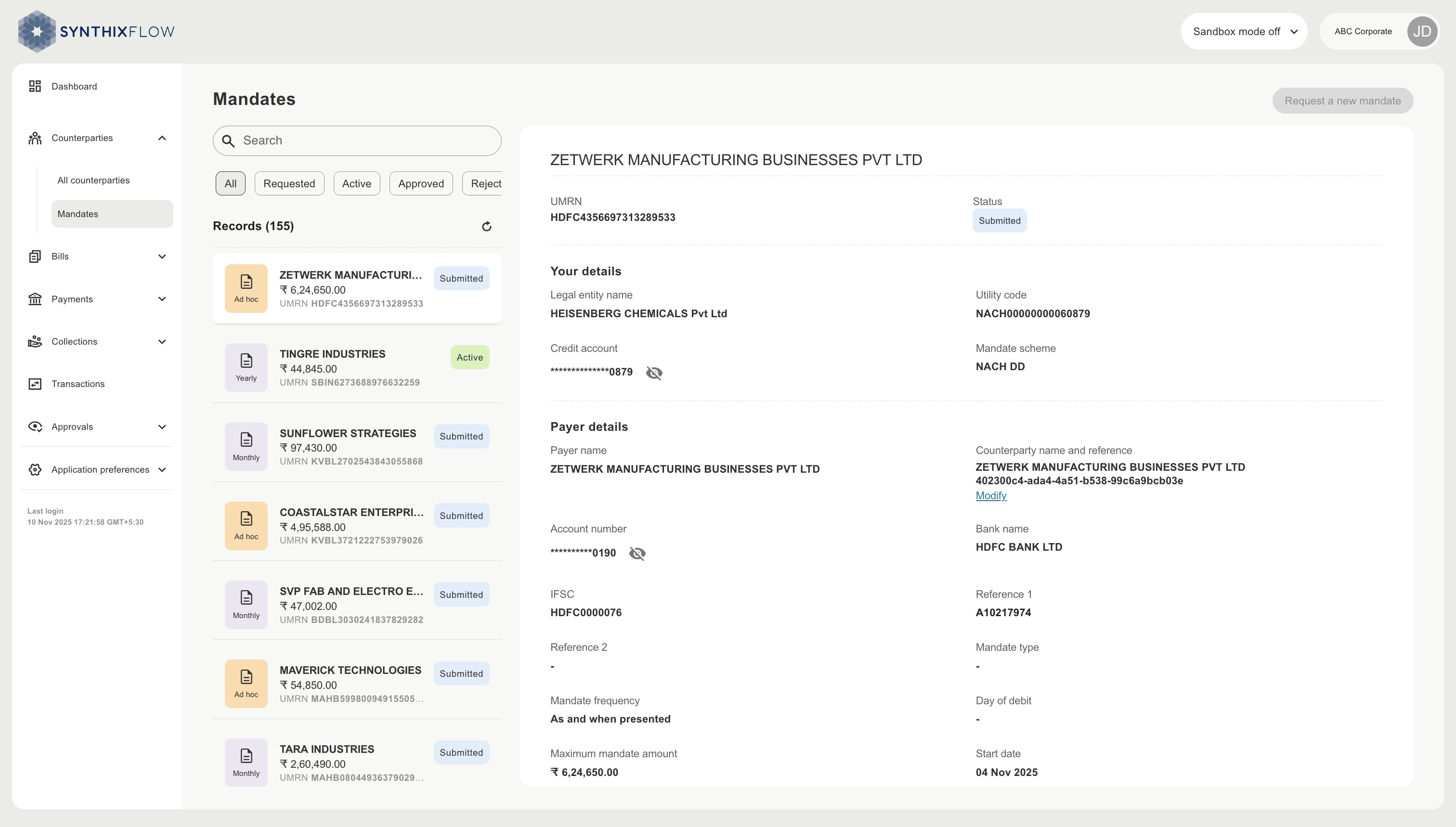Reveal the masked credit account number
The image size is (1456, 827).
point(654,373)
